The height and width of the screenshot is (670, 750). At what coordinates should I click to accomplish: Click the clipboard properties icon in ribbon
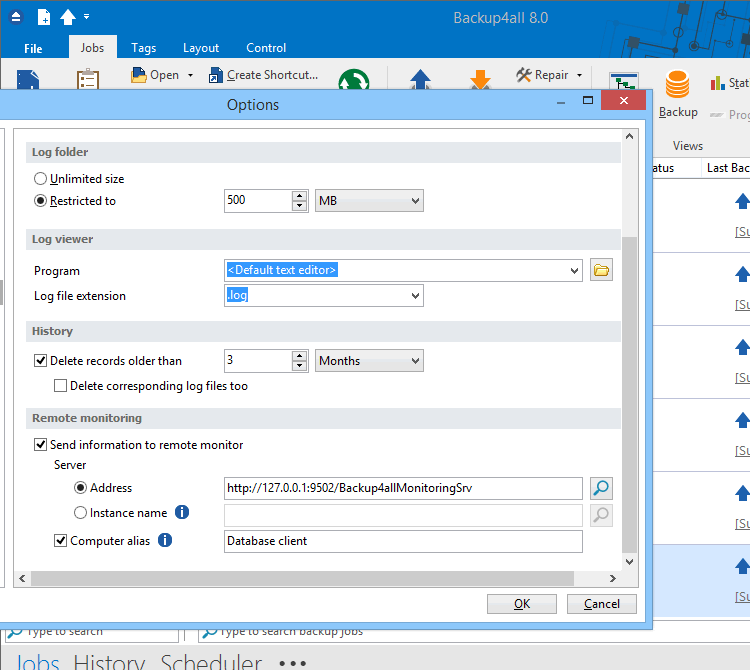point(88,79)
